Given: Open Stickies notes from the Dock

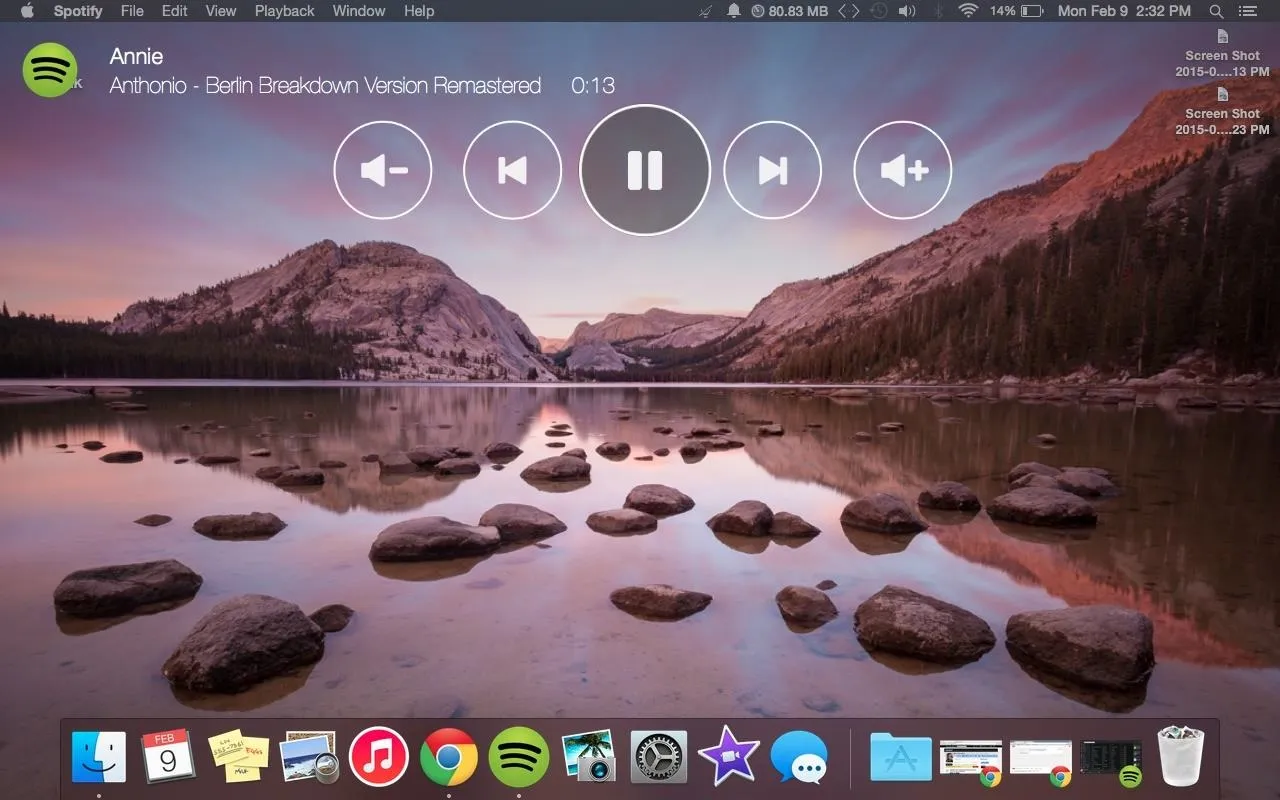Looking at the screenshot, I should coord(238,757).
